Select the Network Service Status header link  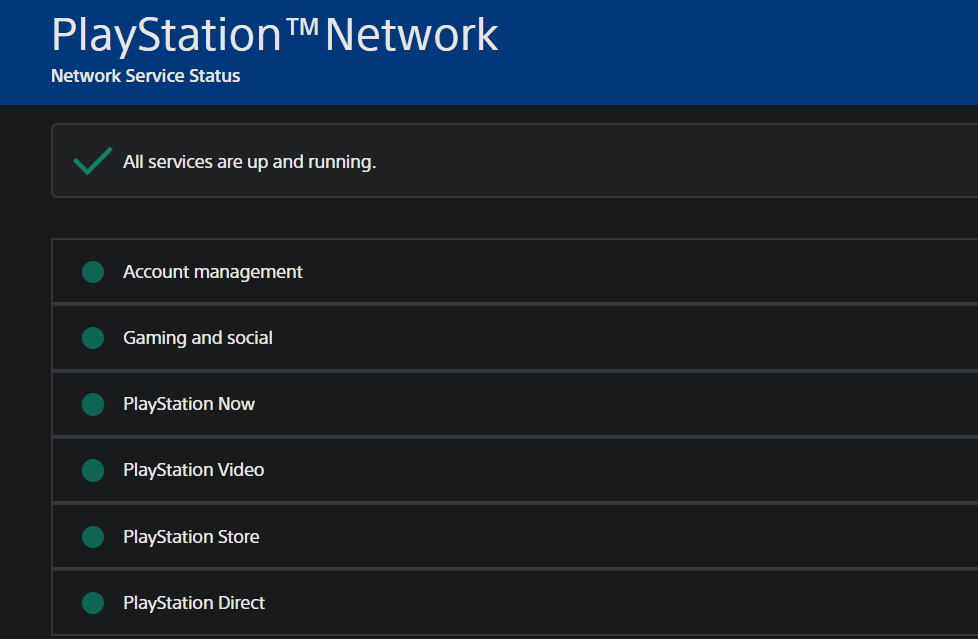pos(144,75)
